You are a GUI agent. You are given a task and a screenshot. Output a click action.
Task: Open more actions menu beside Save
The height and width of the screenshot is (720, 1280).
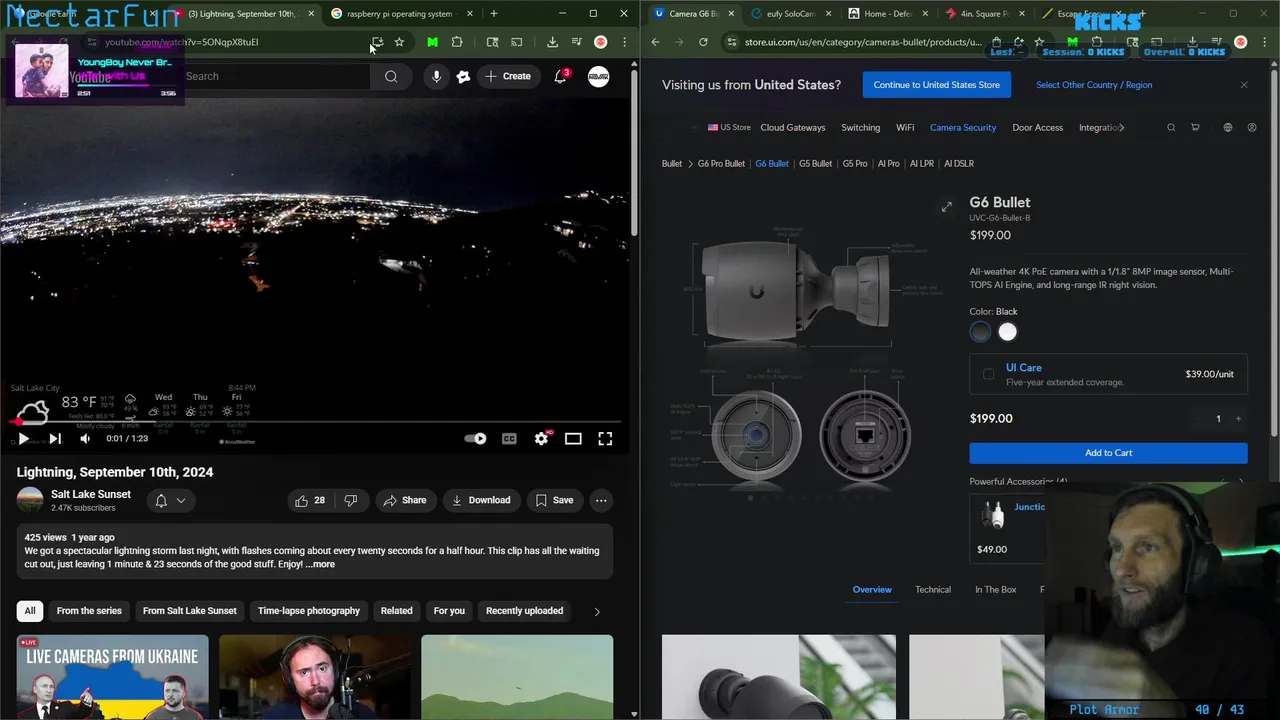[x=601, y=500]
